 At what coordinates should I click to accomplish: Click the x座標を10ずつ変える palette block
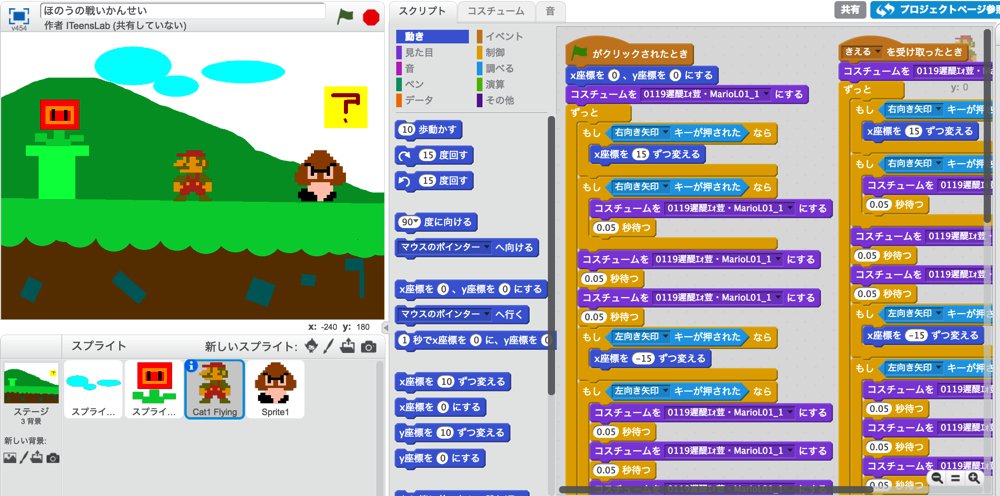(453, 382)
